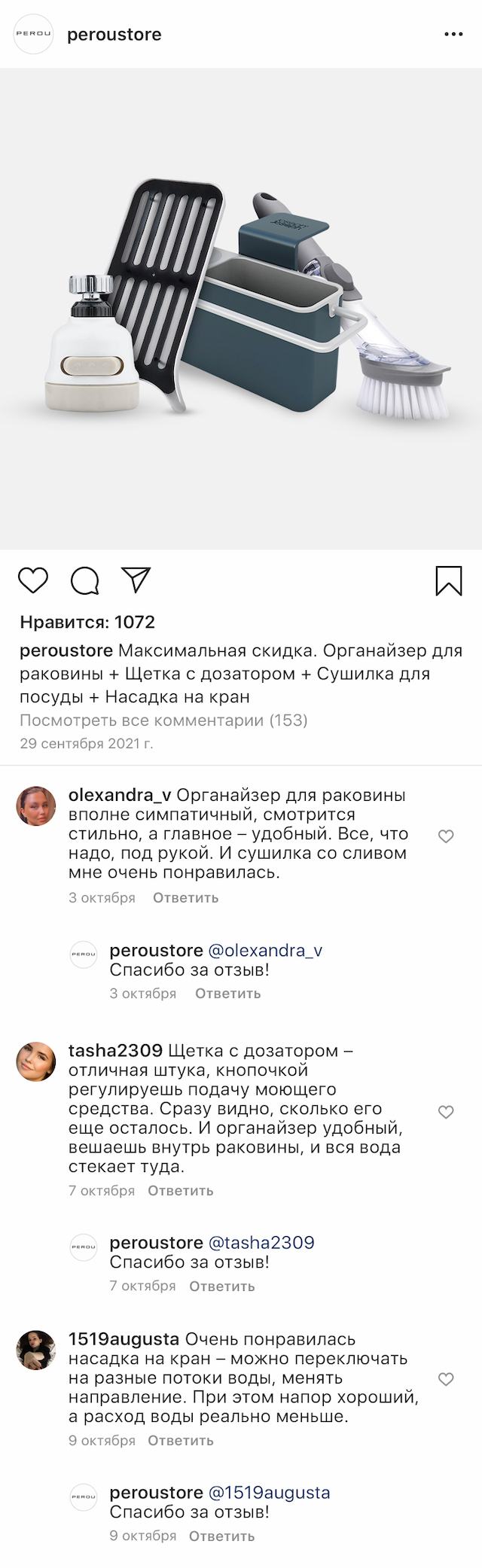Like 1519augusta's comment
The height and width of the screenshot is (1568, 482).
[x=446, y=1379]
